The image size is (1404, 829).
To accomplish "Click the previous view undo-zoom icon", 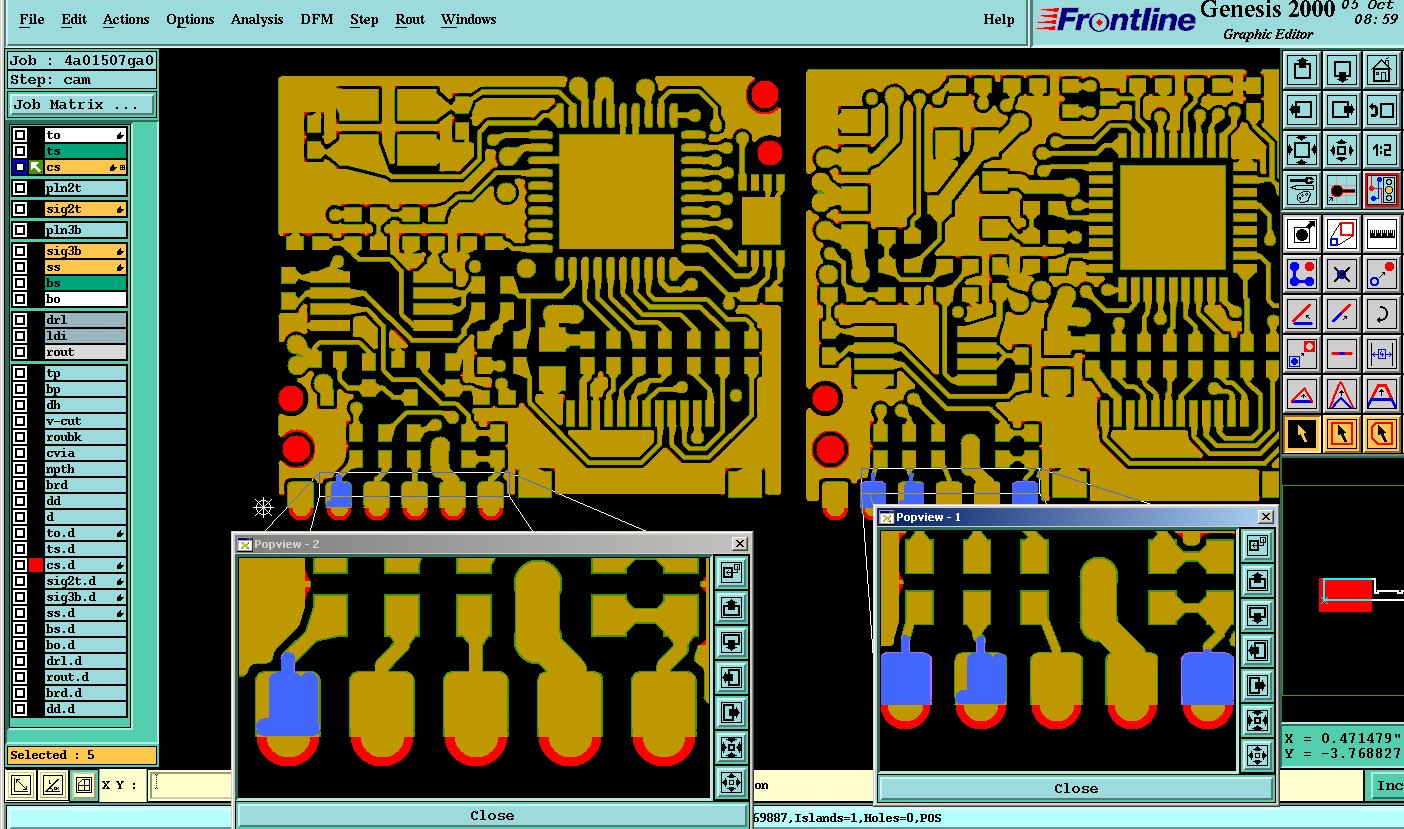I will coord(1382,110).
